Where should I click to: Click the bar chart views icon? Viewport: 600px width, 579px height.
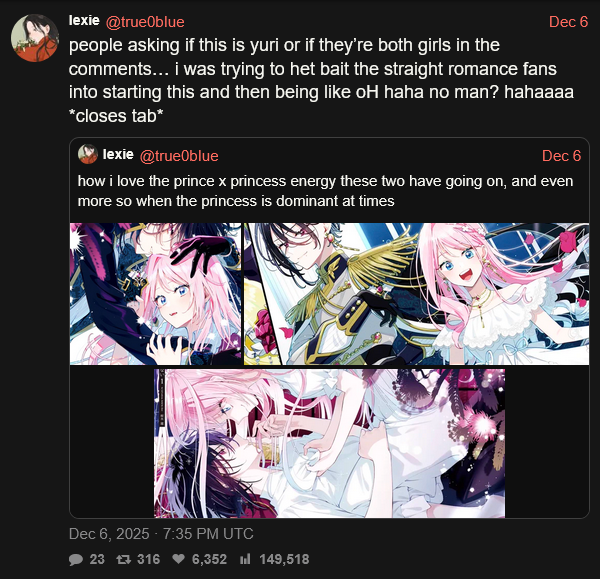245,559
